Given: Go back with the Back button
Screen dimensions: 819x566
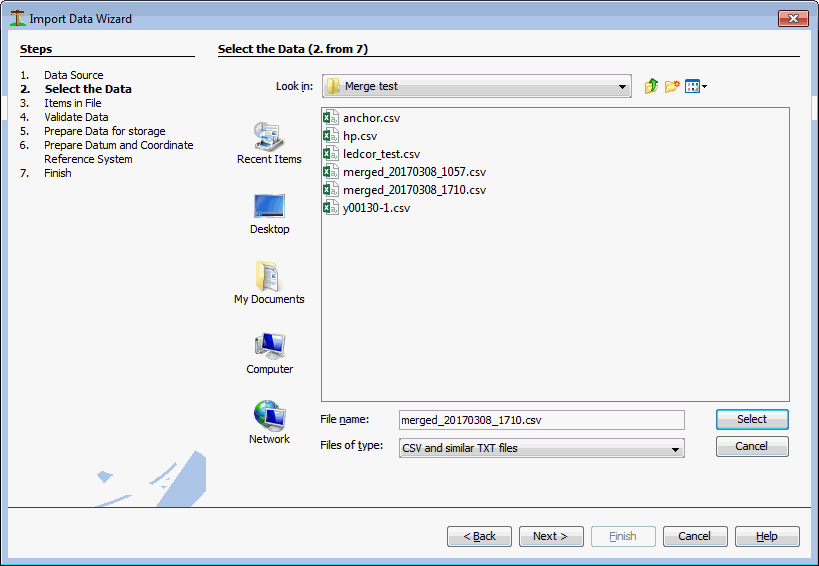Looking at the screenshot, I should pos(479,536).
